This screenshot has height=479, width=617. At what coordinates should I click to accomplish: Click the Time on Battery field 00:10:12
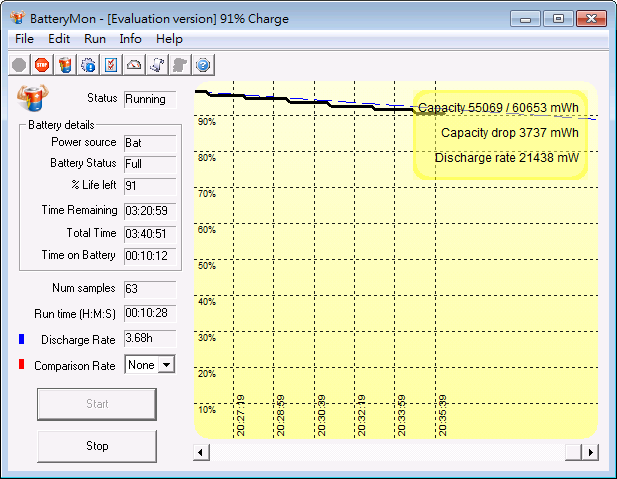[150, 256]
